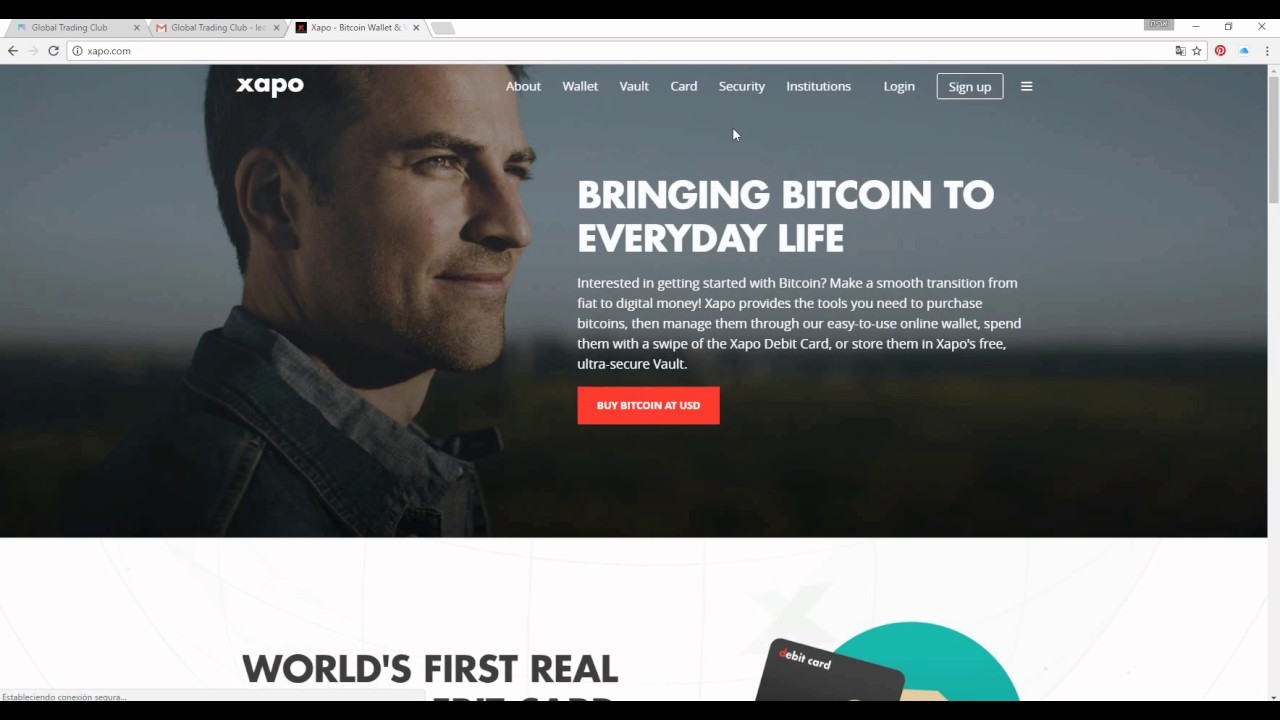Click the xapo.com address bar
Viewport: 1280px width, 720px height.
click(x=620, y=51)
